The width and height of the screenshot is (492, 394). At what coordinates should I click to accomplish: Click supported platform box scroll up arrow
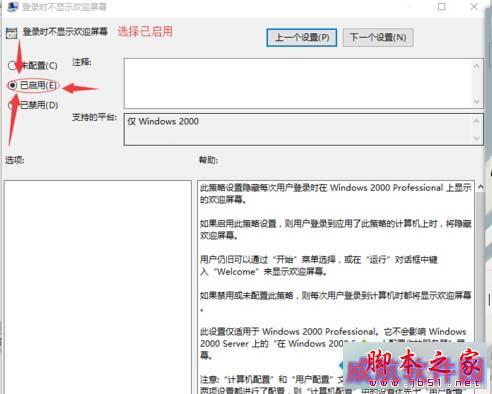pyautogui.click(x=477, y=121)
